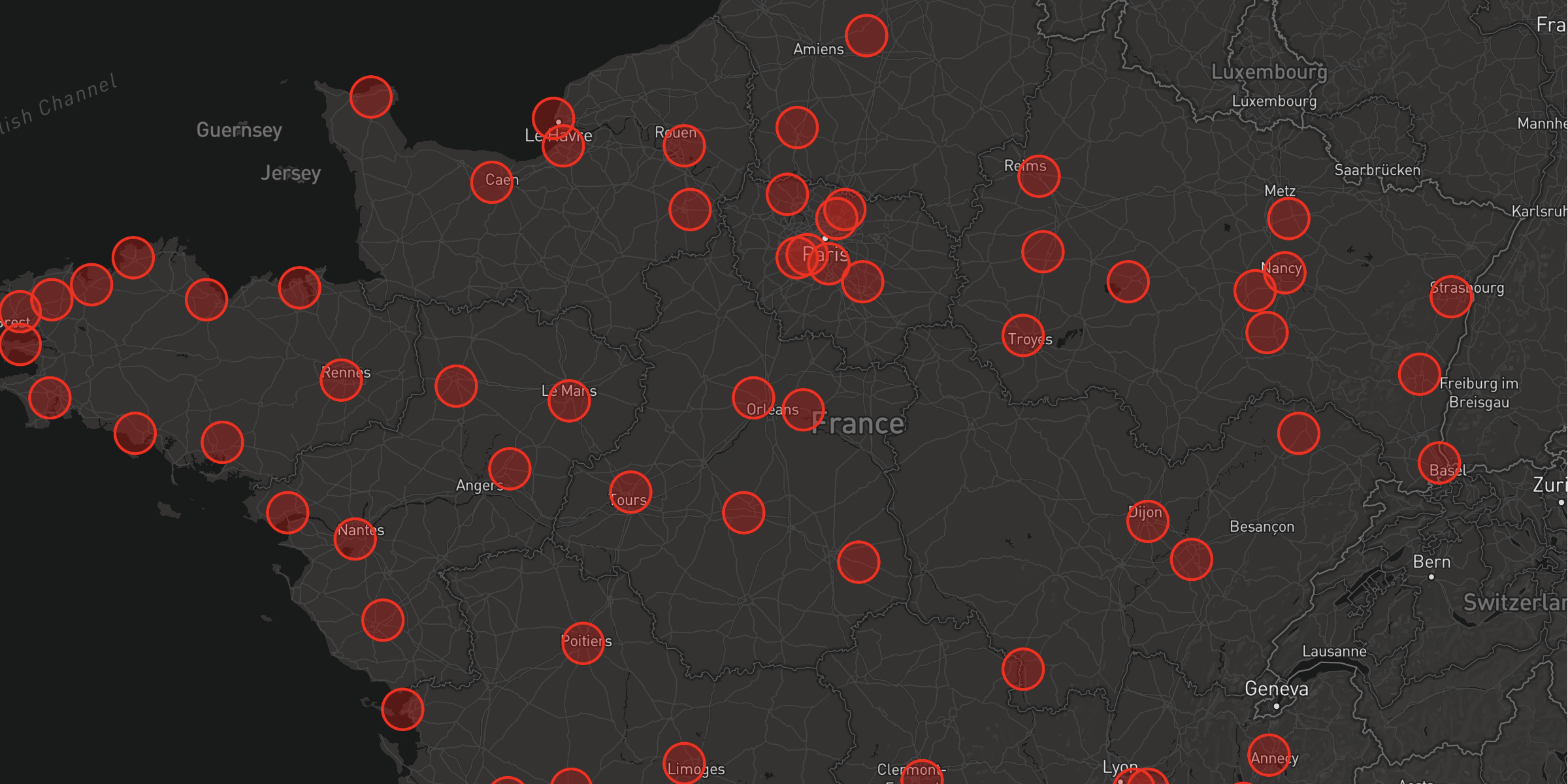Select the Strasbourg red marker
Viewport: 1568px width, 784px height.
click(x=1450, y=296)
